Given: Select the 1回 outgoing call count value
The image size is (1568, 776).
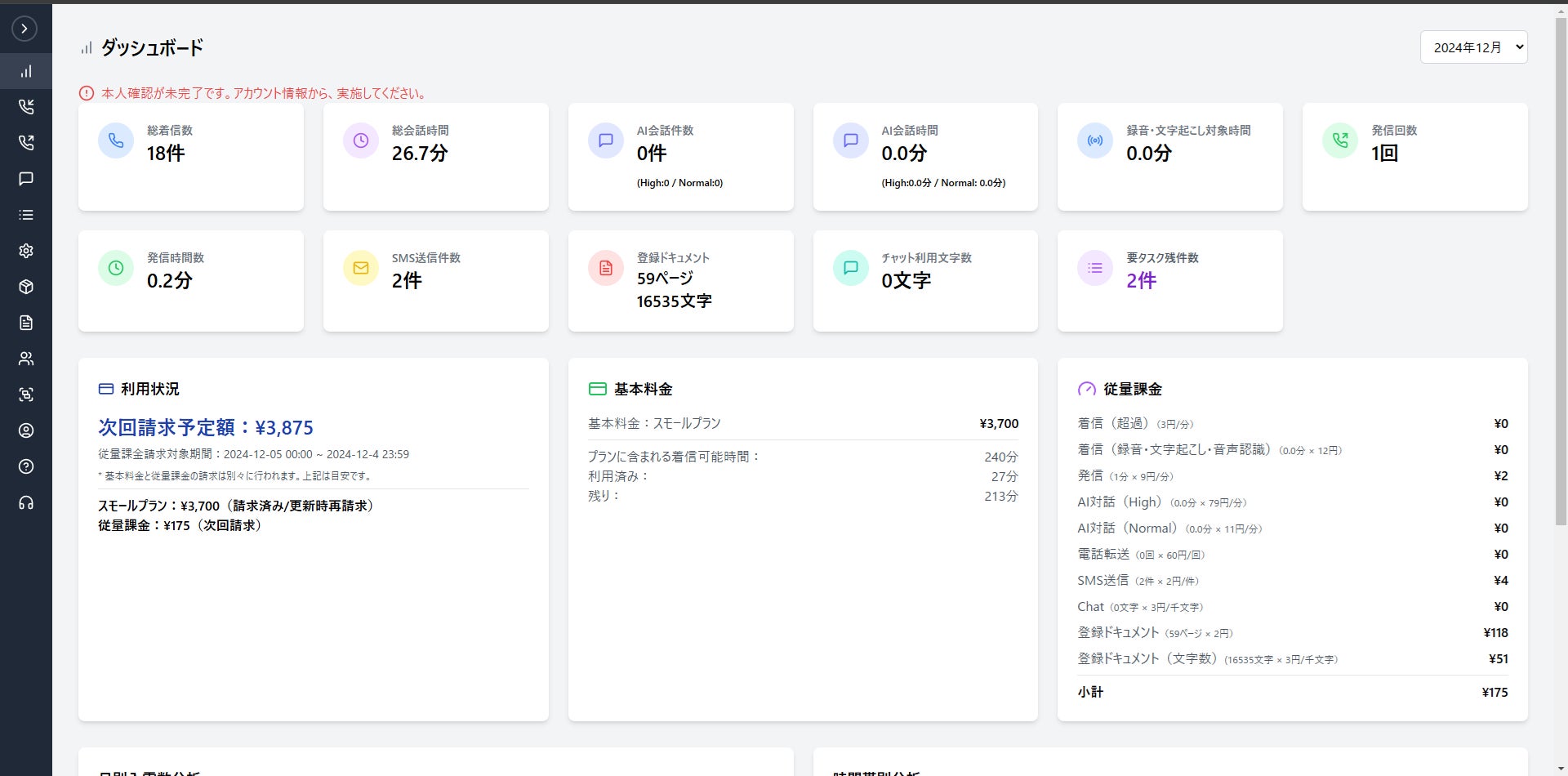Looking at the screenshot, I should [x=1384, y=153].
